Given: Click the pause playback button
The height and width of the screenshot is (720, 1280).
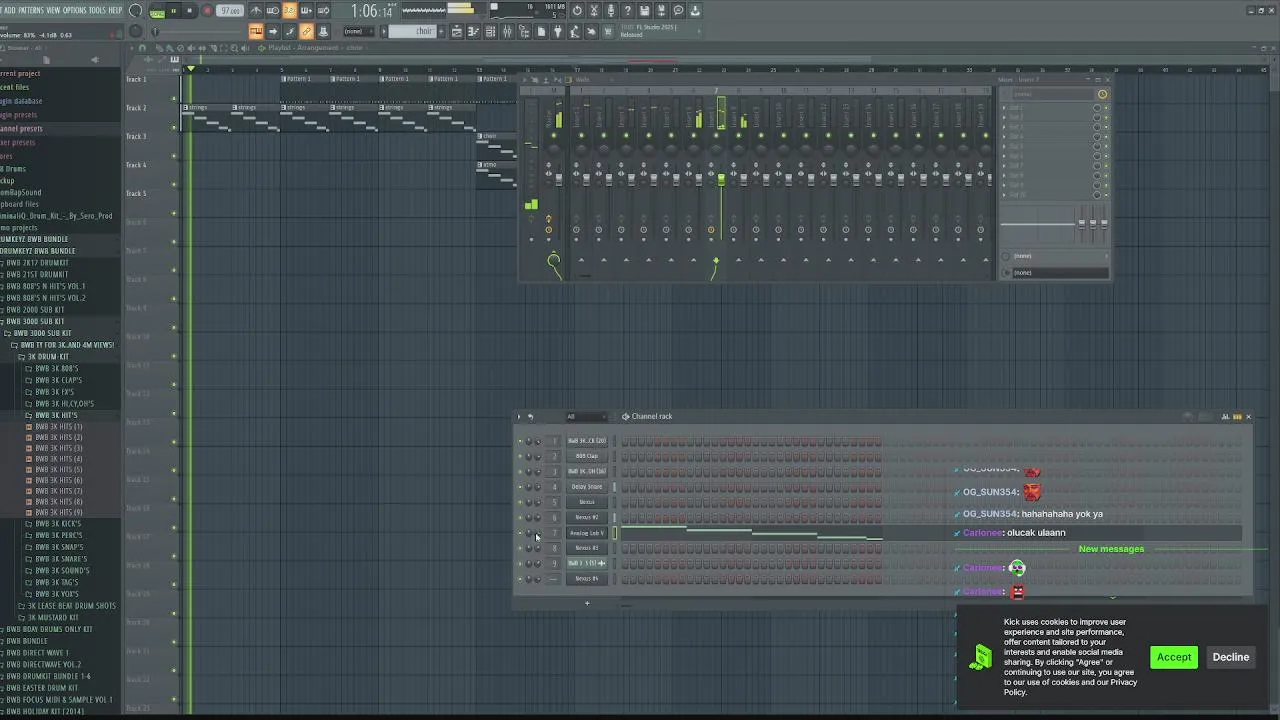Looking at the screenshot, I should tap(173, 11).
